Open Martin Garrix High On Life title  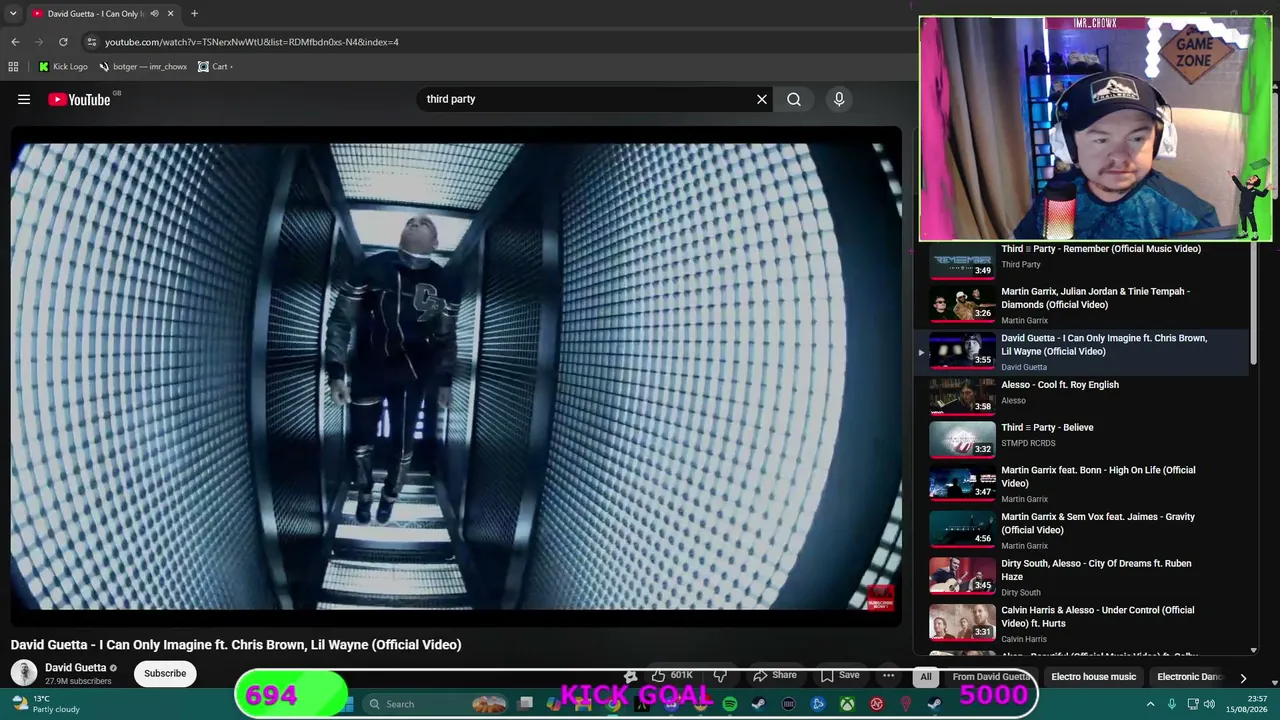point(1098,477)
